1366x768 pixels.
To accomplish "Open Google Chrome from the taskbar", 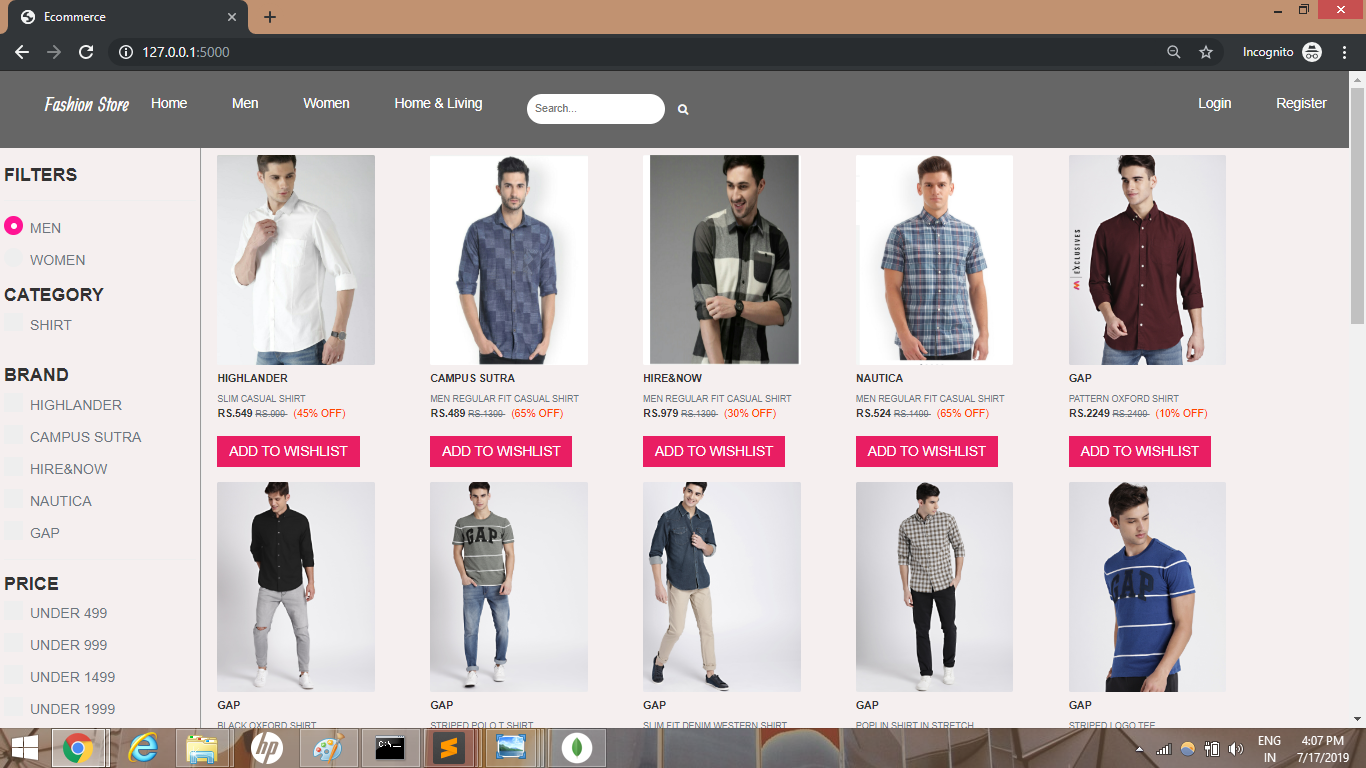I will coord(78,748).
